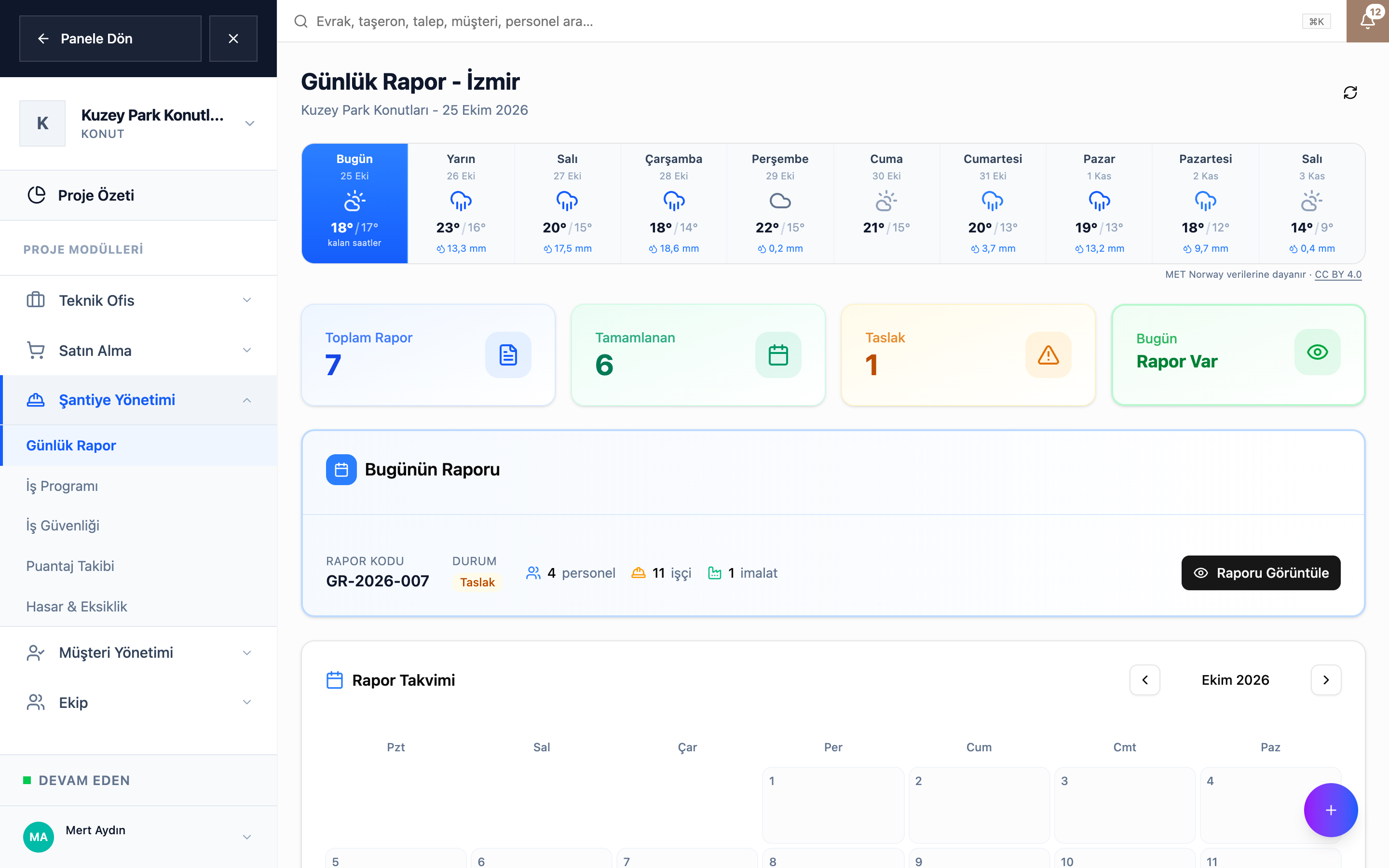Expand the Ekip chevron
This screenshot has height=868, width=1389.
247,702
